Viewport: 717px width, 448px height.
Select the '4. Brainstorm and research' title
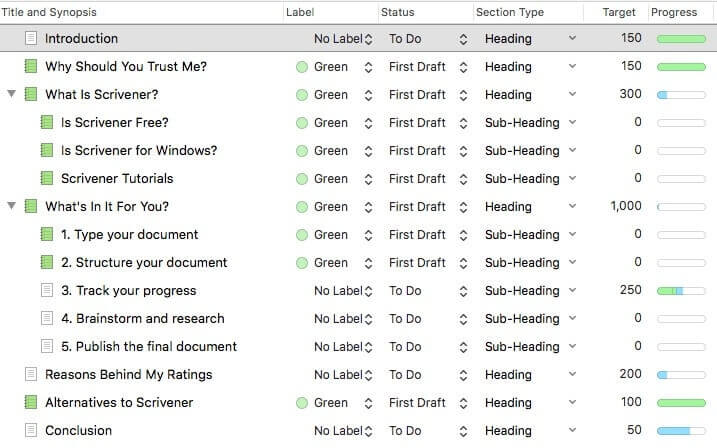[x=143, y=319]
